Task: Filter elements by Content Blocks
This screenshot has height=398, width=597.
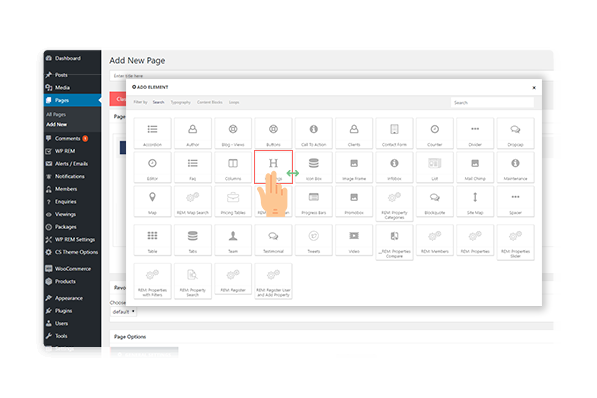Action: tap(209, 102)
